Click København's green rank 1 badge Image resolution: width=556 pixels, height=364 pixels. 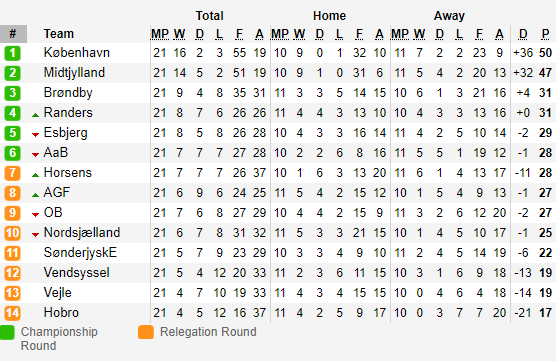[12, 53]
